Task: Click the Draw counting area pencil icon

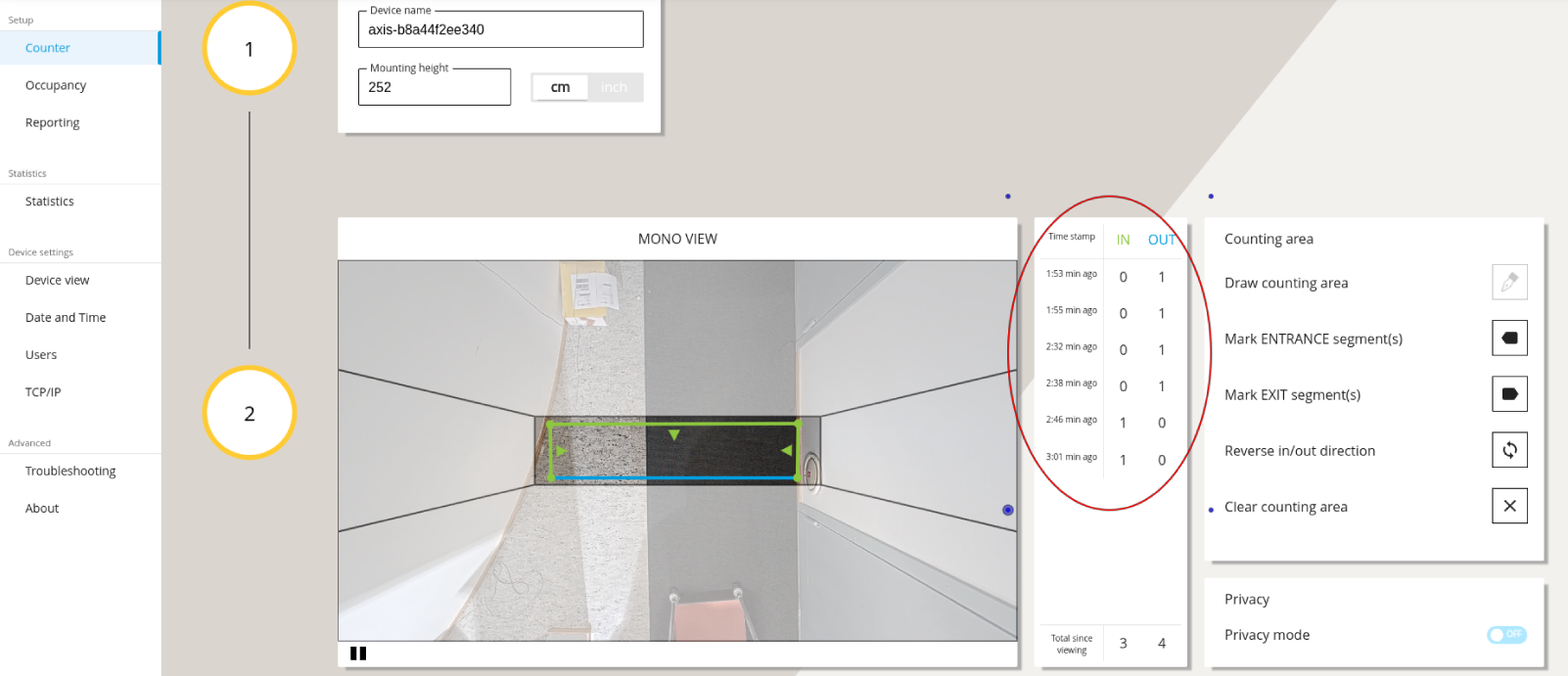Action: pyautogui.click(x=1509, y=282)
